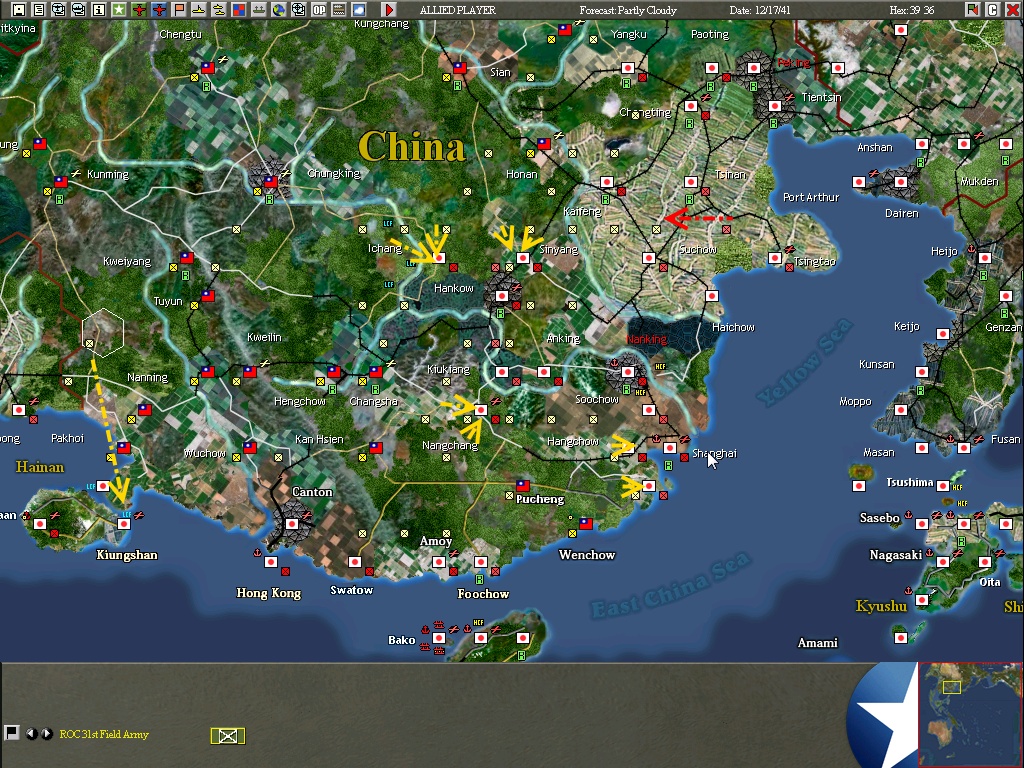
Task: Click the road/rail strip toolbar icon
Action: point(339,10)
